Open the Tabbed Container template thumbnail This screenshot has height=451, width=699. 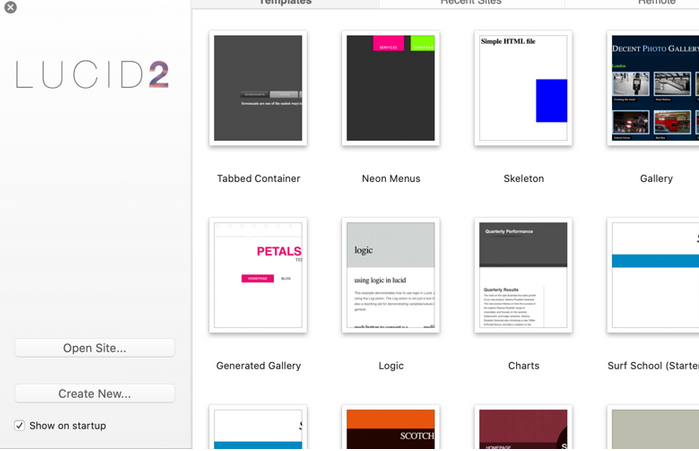[x=258, y=88]
